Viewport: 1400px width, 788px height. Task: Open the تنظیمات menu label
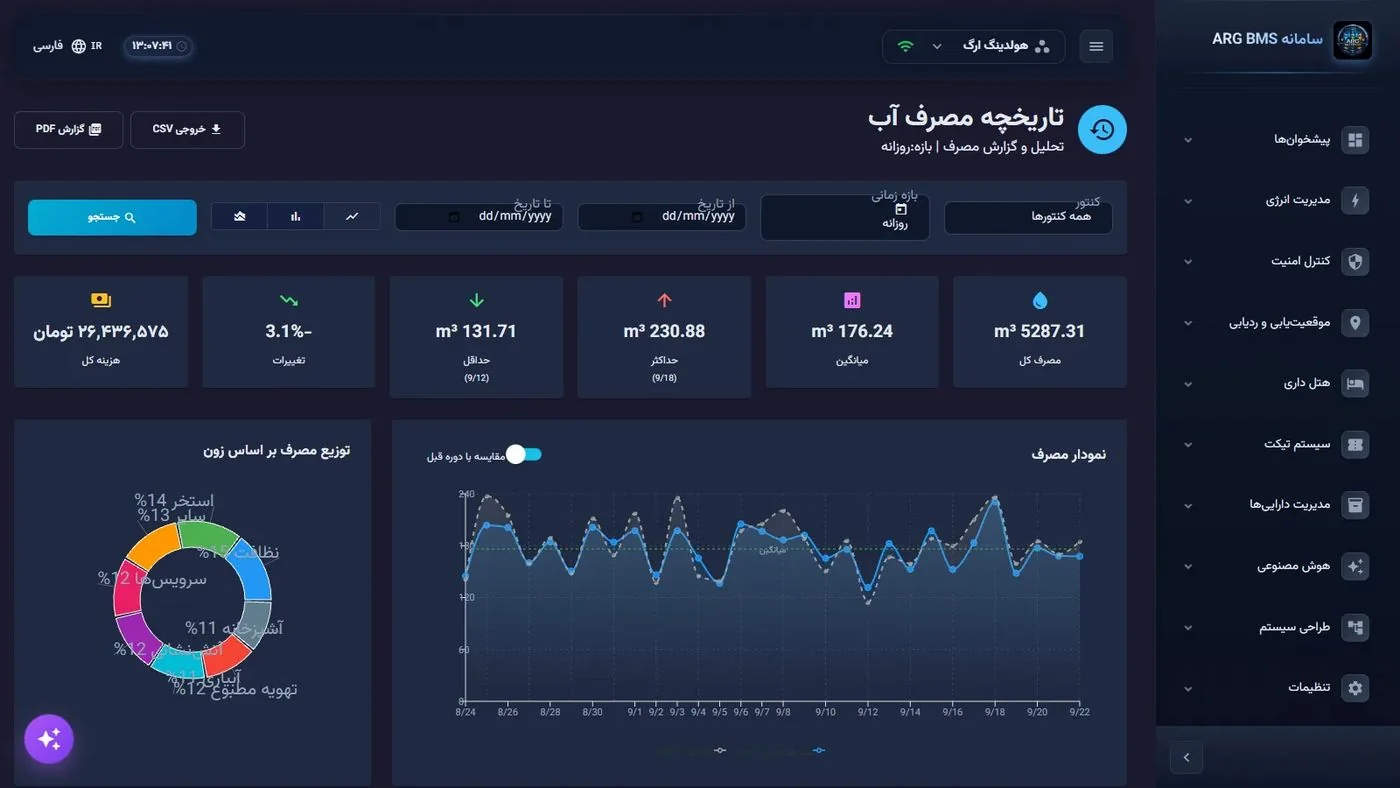click(1310, 688)
